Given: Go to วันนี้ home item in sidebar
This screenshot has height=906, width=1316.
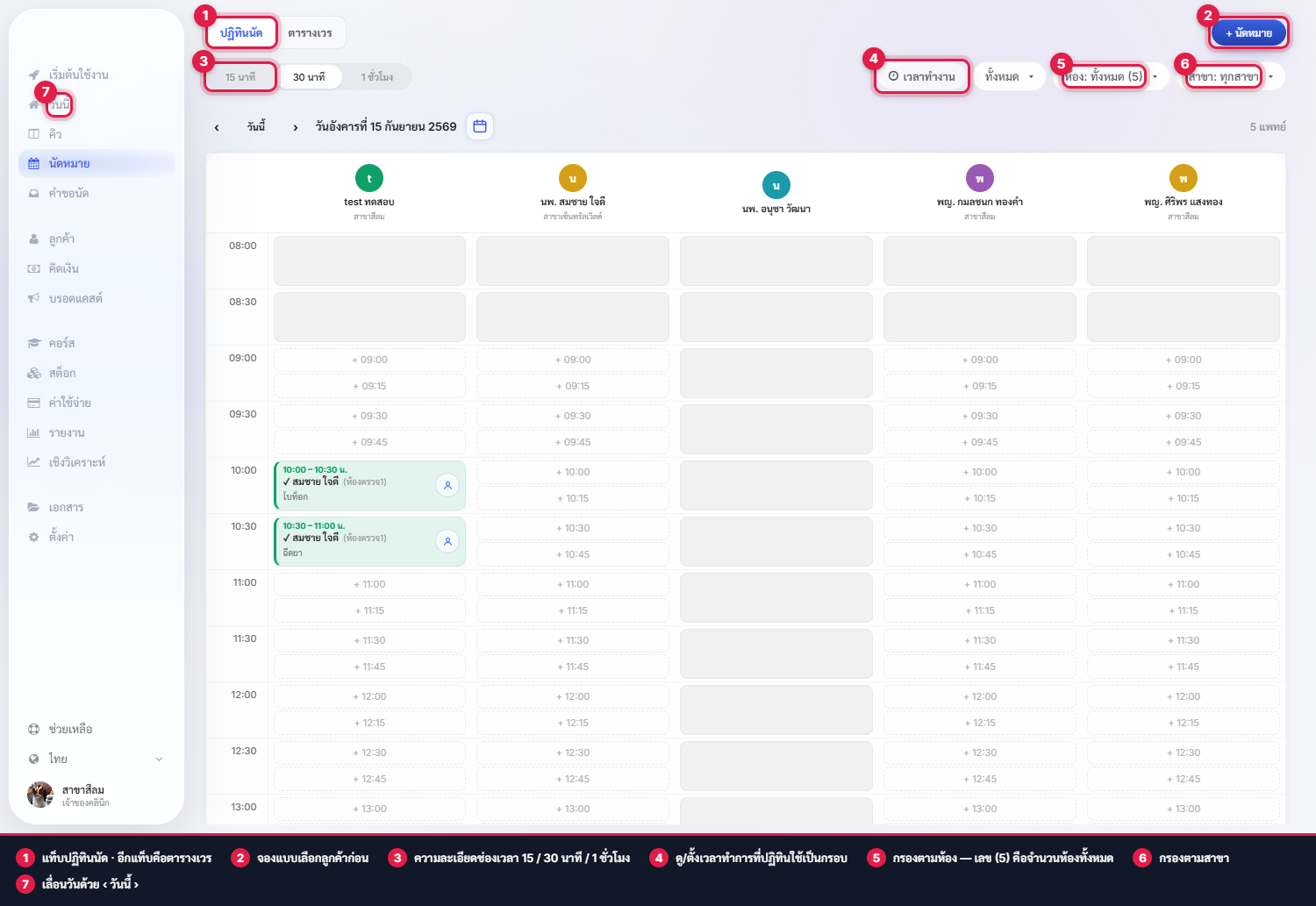Looking at the screenshot, I should point(97,104).
